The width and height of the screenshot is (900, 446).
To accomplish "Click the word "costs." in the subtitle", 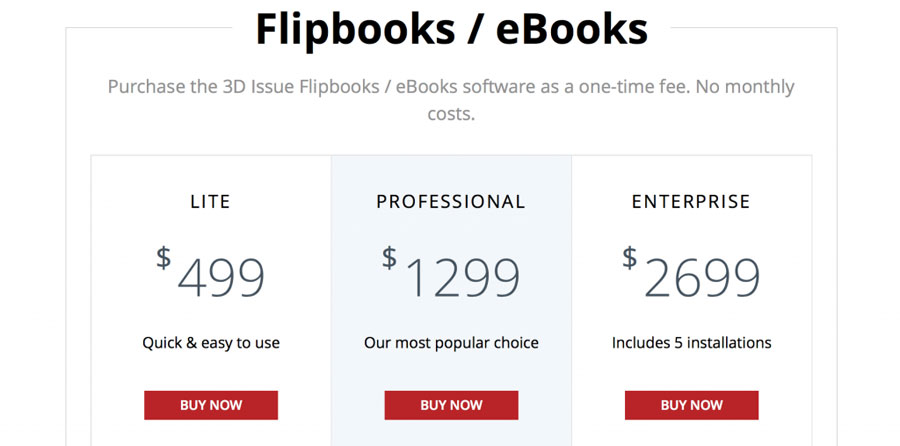I will click(x=451, y=114).
